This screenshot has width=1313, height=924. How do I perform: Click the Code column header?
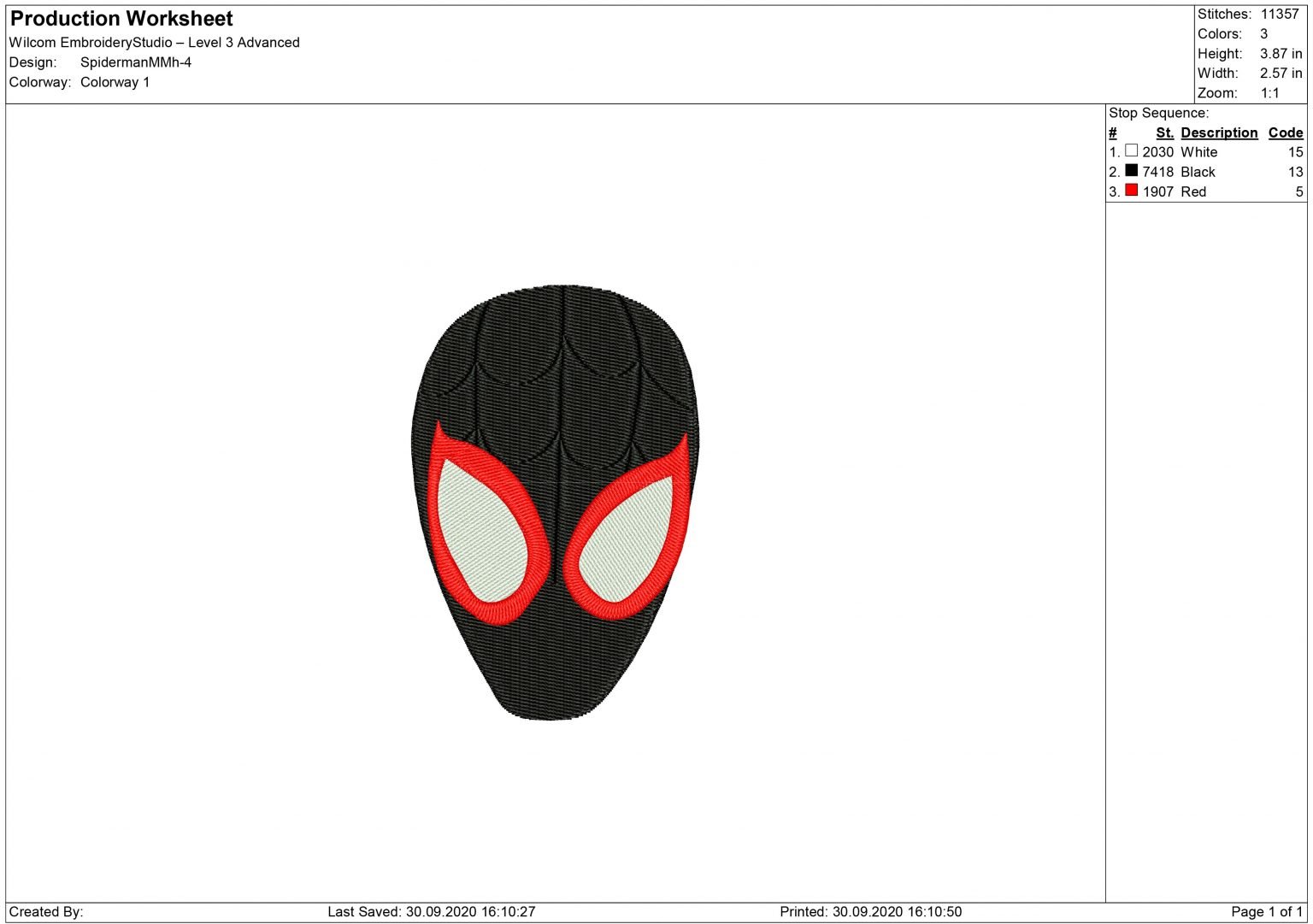[1286, 132]
